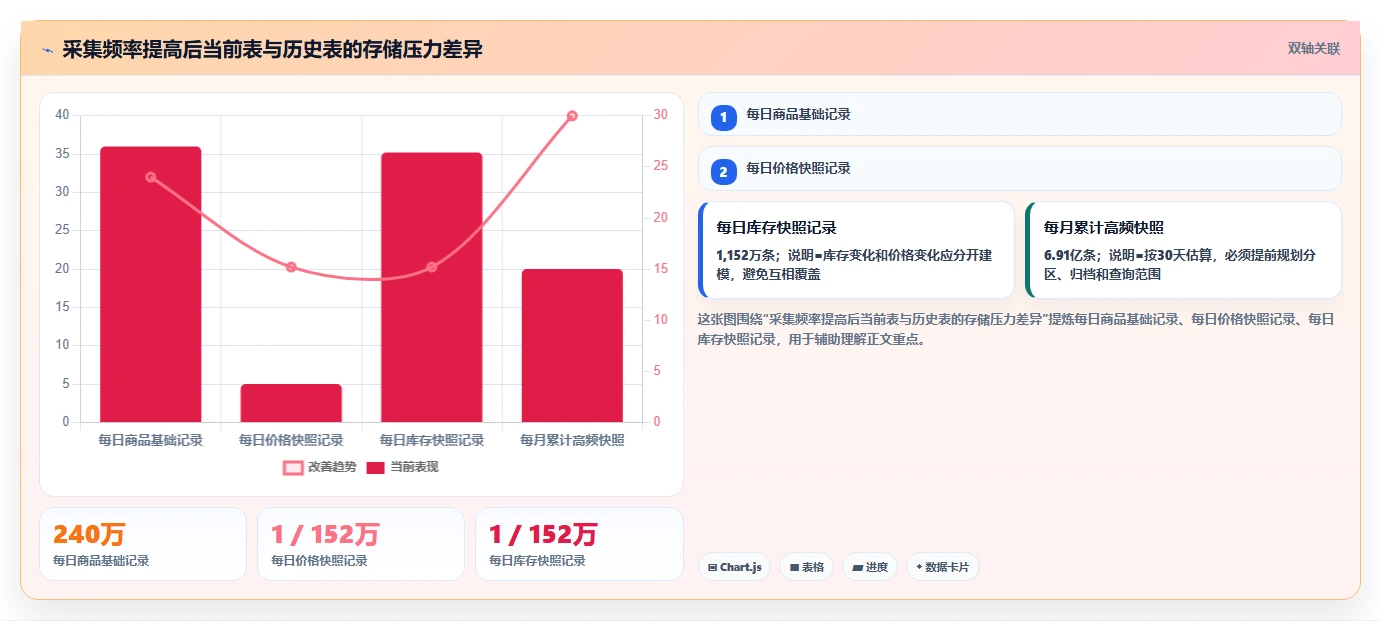The height and width of the screenshot is (621, 1381).
Task: Click the 1,152万条 text in card
Action: coord(747,255)
